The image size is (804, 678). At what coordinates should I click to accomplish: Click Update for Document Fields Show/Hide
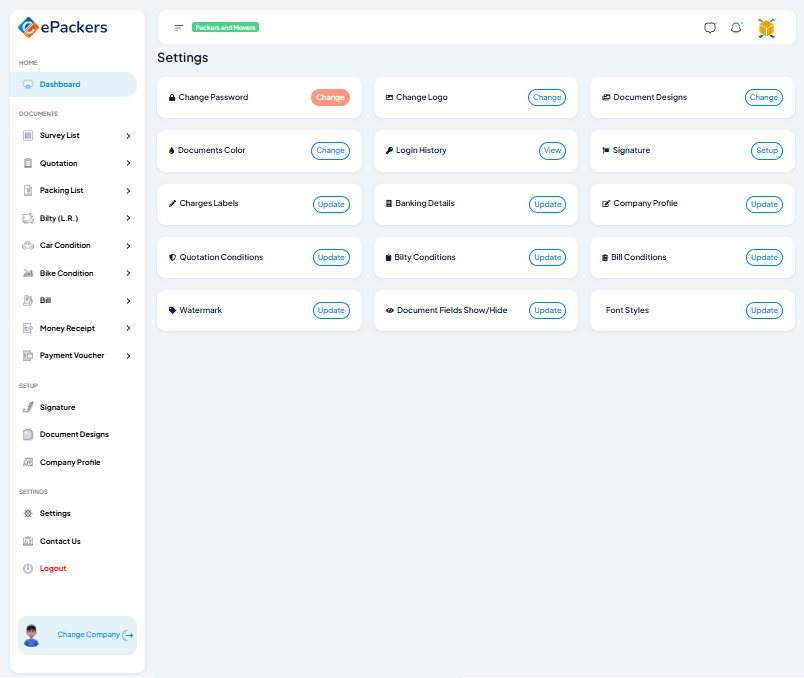click(x=547, y=310)
